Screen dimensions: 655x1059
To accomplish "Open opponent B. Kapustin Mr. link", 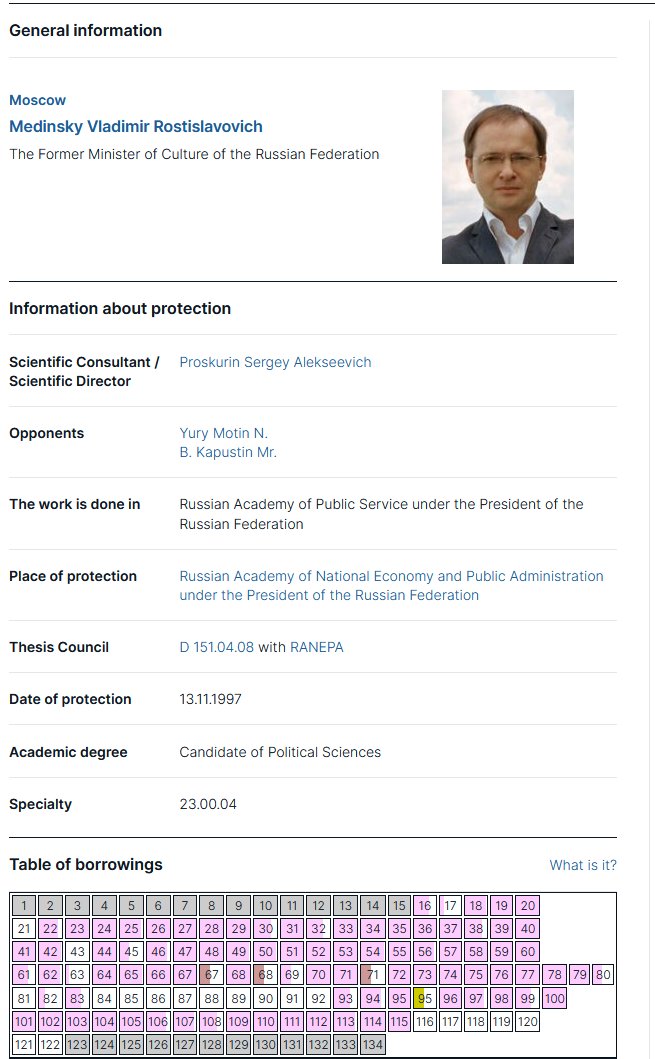I will pos(228,452).
